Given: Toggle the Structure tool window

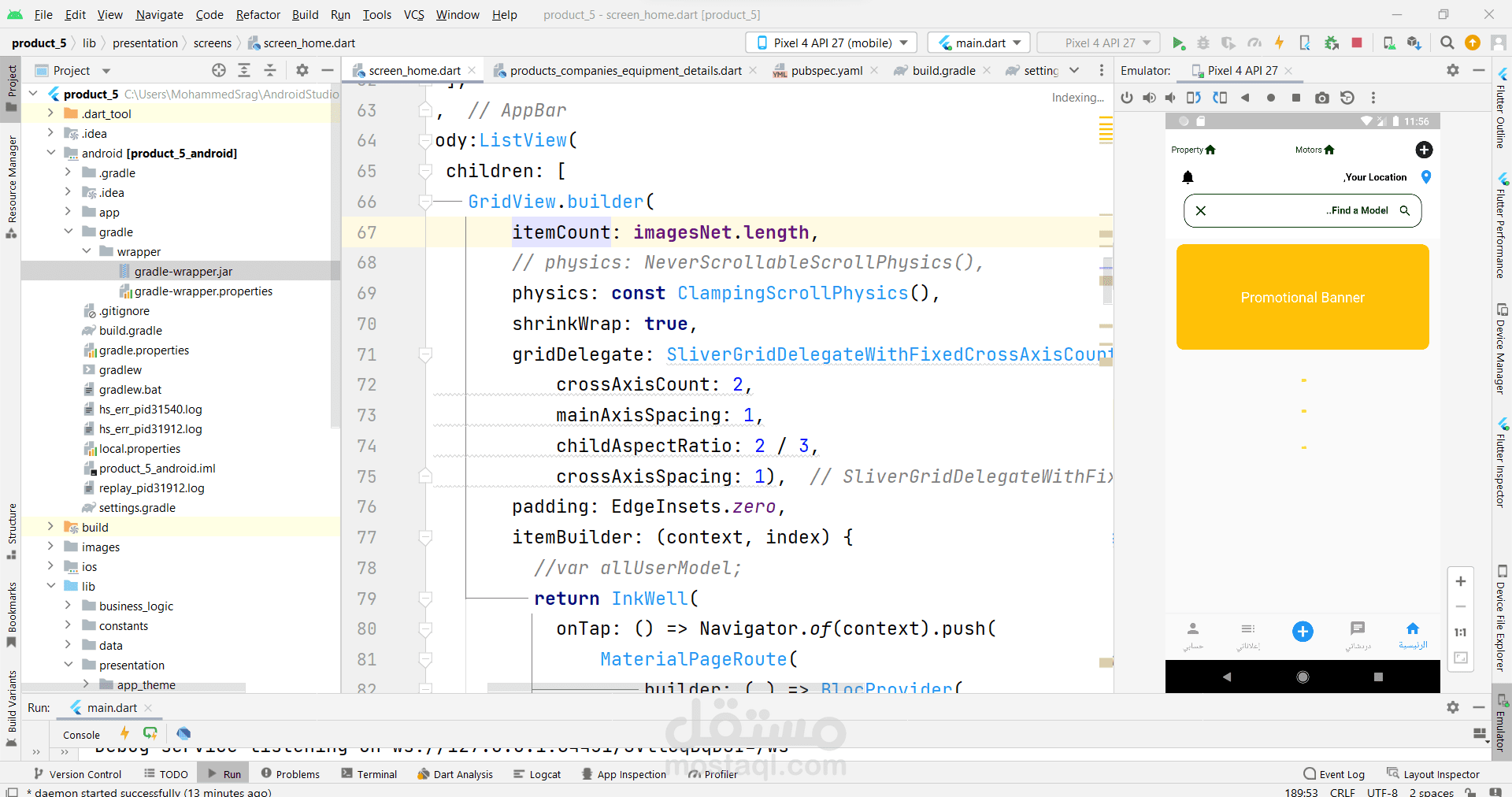Looking at the screenshot, I should (11, 531).
